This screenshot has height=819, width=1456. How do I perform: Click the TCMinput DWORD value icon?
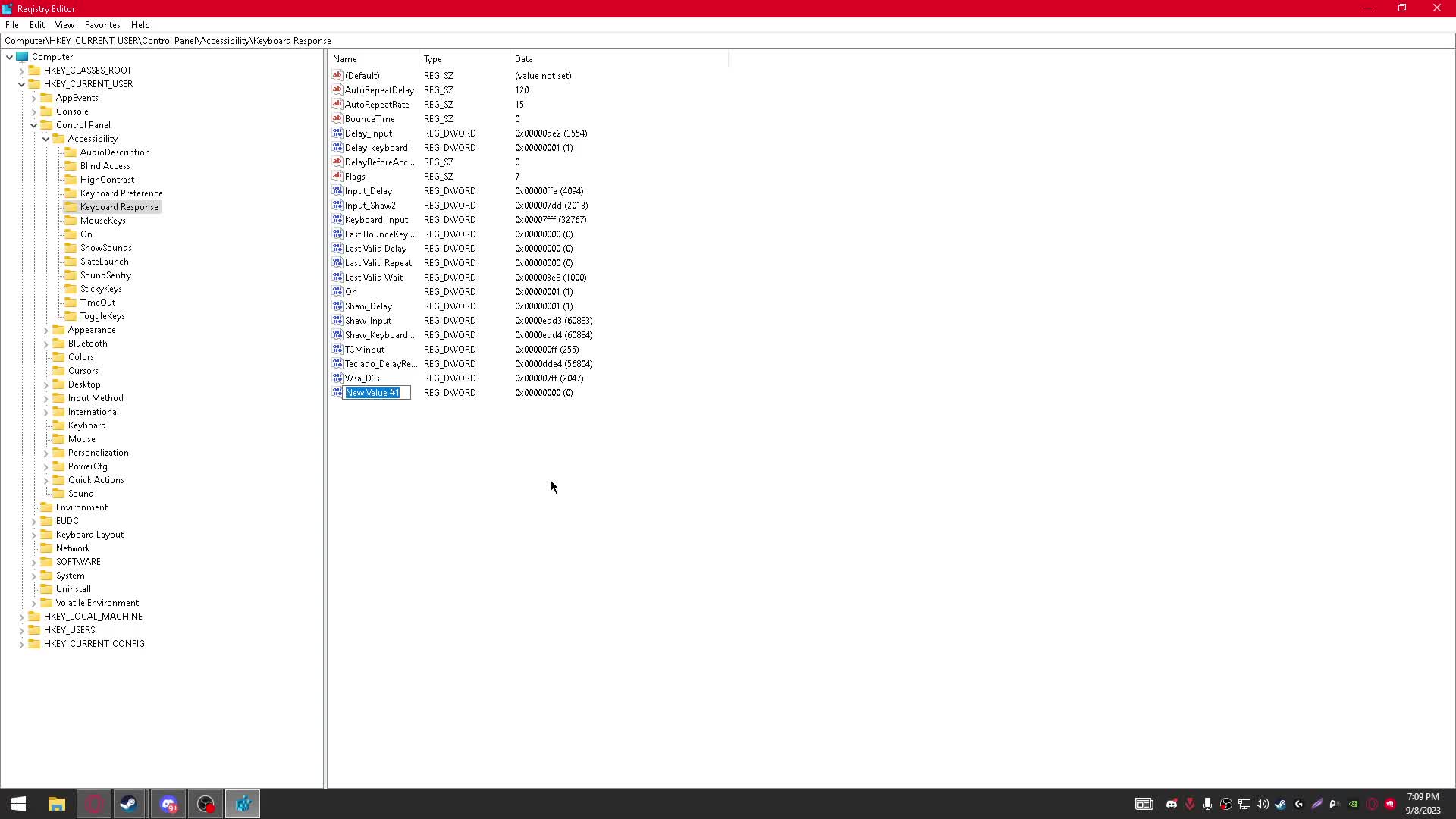337,350
